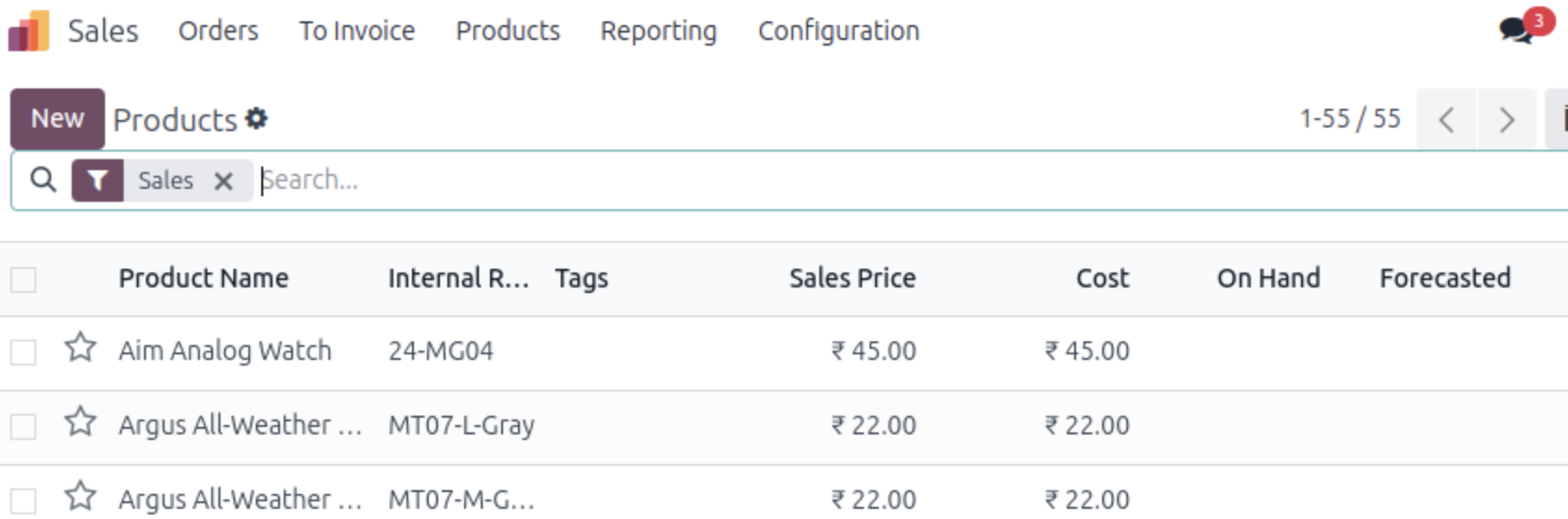This screenshot has height=519, width=1568.
Task: Open the messages chat icon with badge
Action: click(x=1525, y=27)
